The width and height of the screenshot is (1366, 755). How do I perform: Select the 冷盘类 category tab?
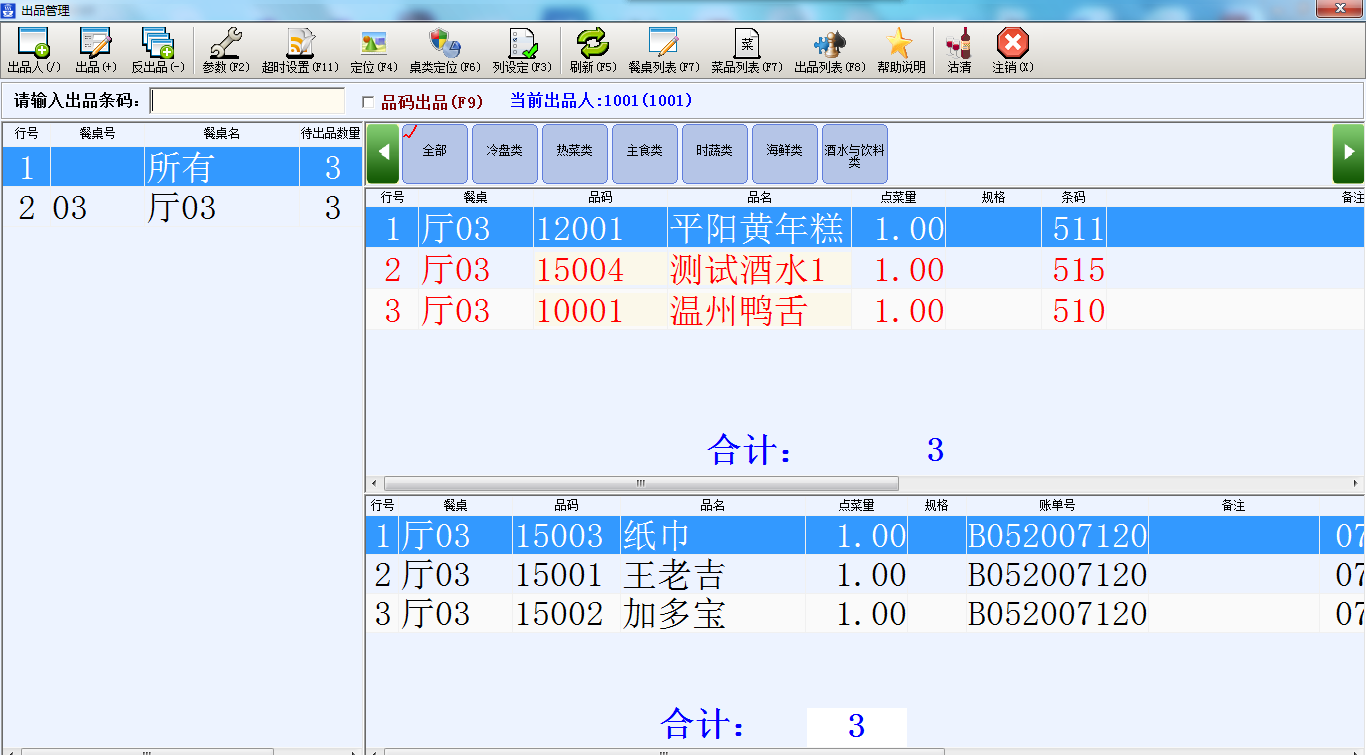coord(504,151)
